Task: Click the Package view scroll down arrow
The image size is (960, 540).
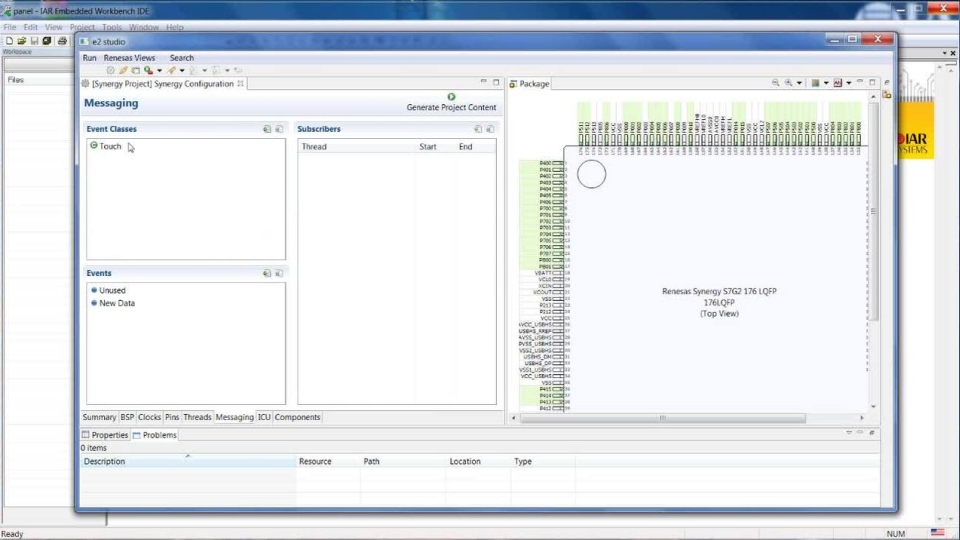Action: (x=873, y=407)
